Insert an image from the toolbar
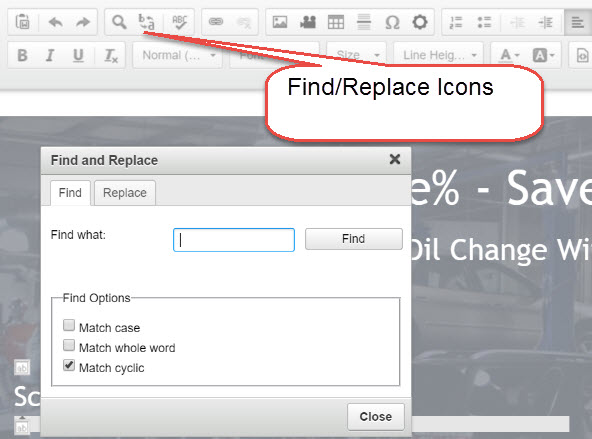The height and width of the screenshot is (439, 592). (x=280, y=22)
